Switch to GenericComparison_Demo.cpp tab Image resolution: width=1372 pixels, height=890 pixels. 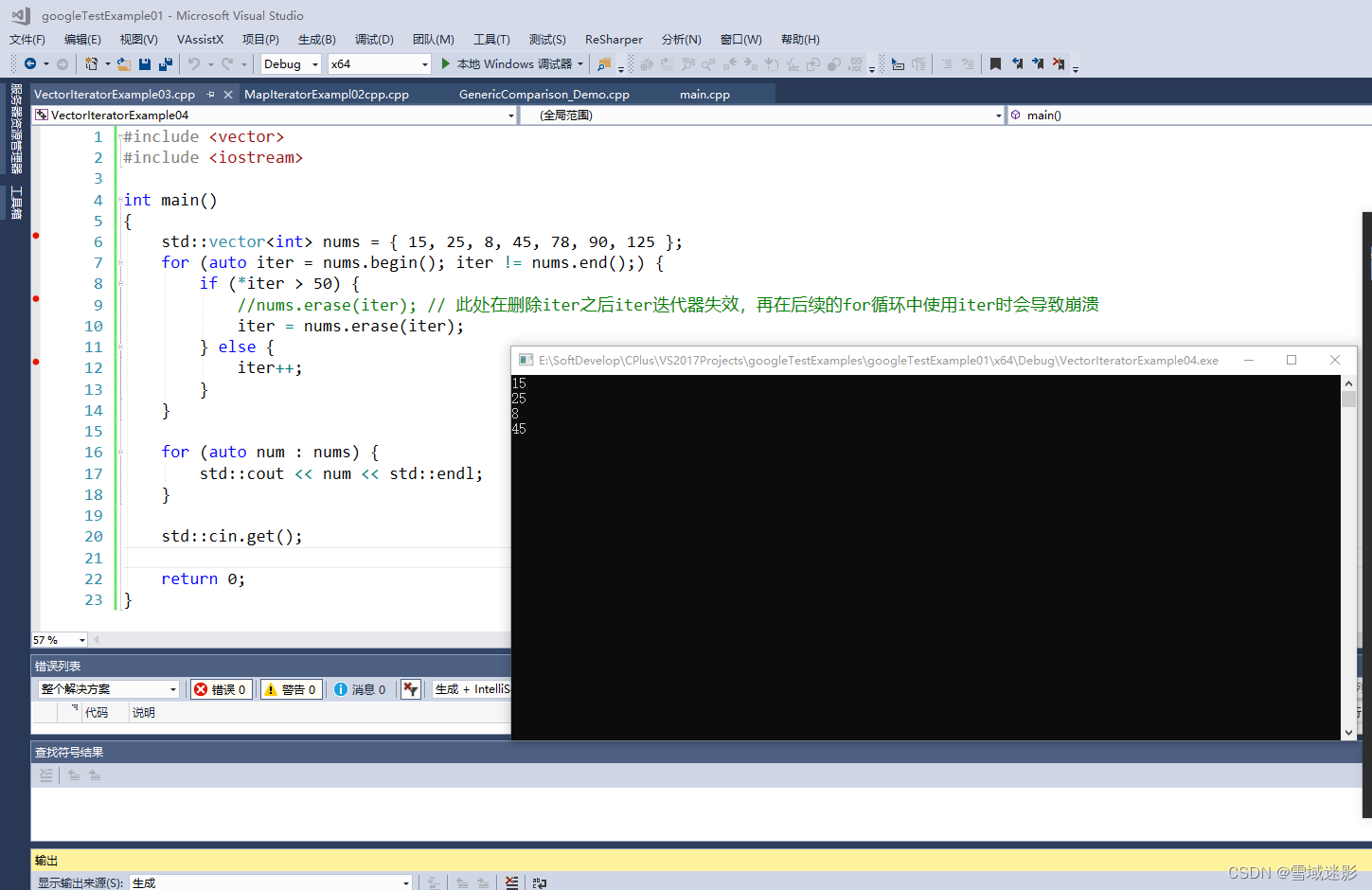(544, 94)
